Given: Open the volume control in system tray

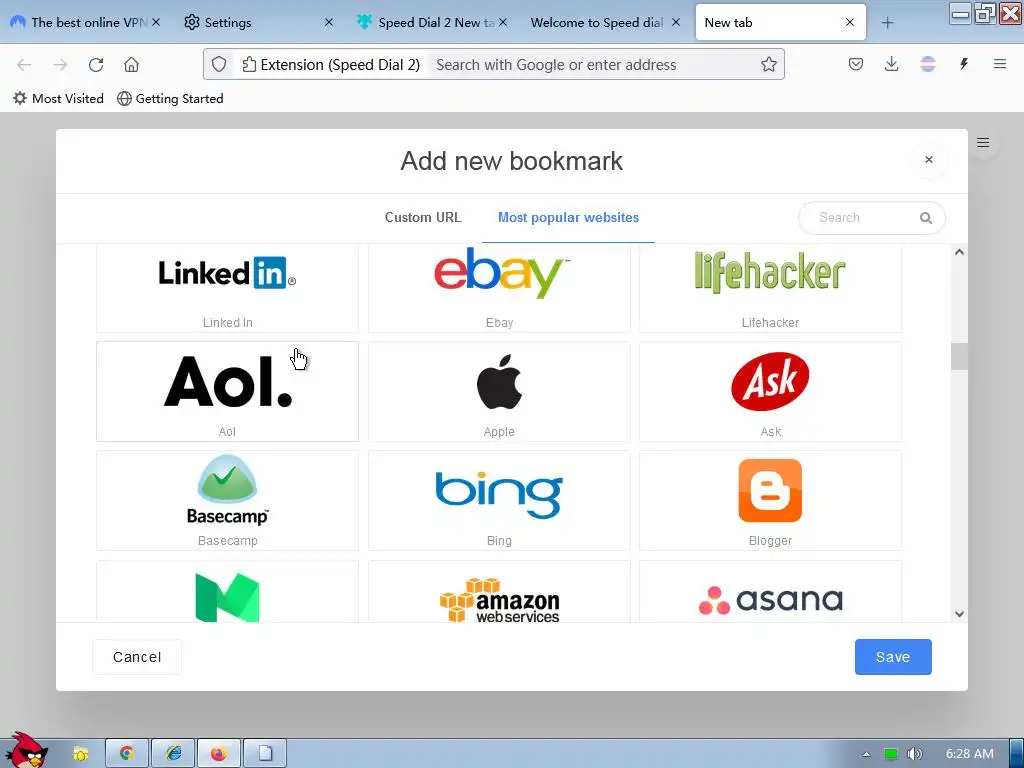Looking at the screenshot, I should pyautogui.click(x=915, y=754).
